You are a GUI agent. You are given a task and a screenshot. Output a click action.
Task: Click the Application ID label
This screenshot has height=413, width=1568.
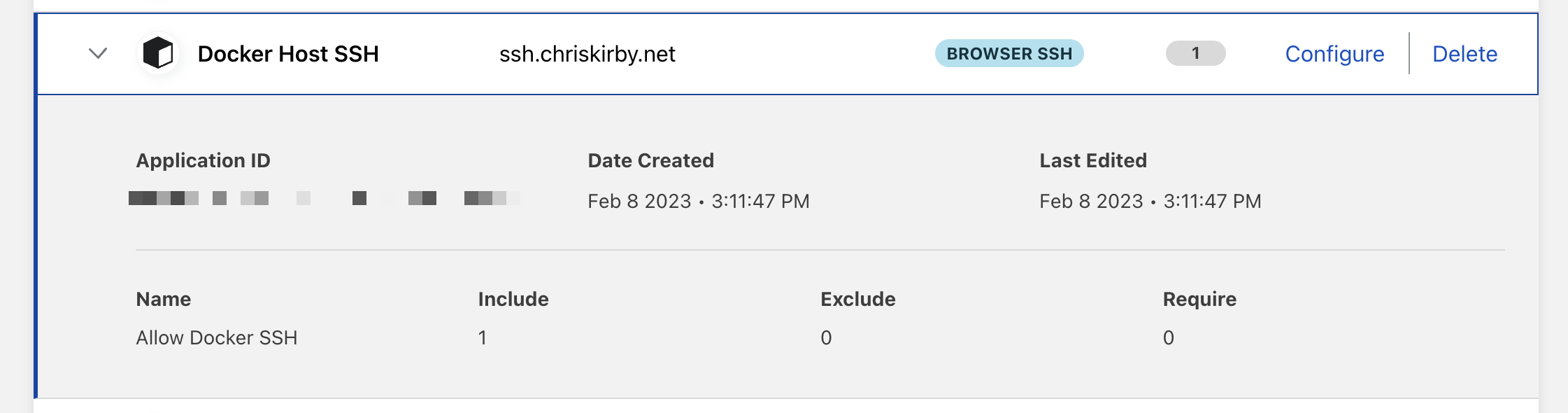click(x=203, y=160)
